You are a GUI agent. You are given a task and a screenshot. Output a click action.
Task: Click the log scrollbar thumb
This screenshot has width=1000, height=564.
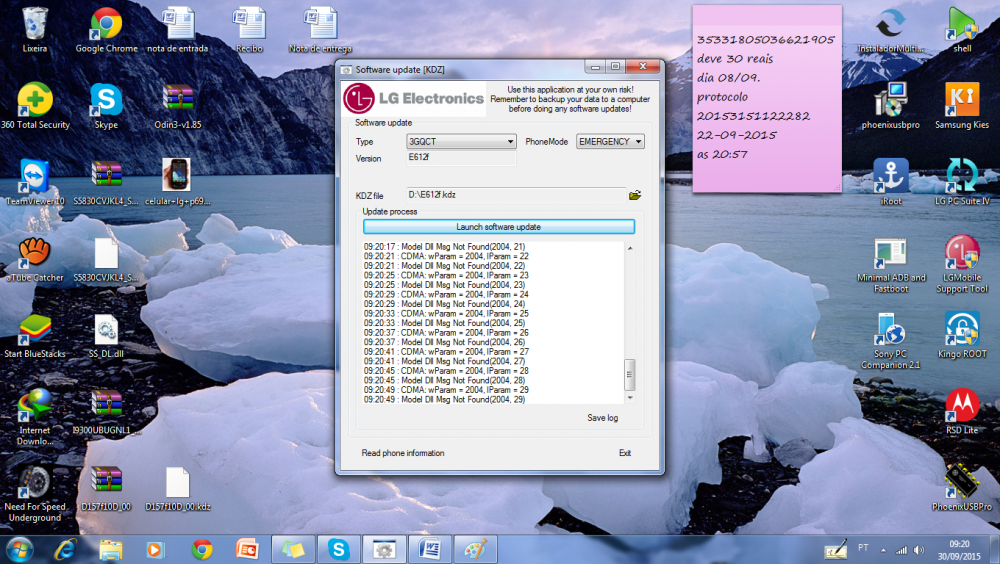click(630, 375)
